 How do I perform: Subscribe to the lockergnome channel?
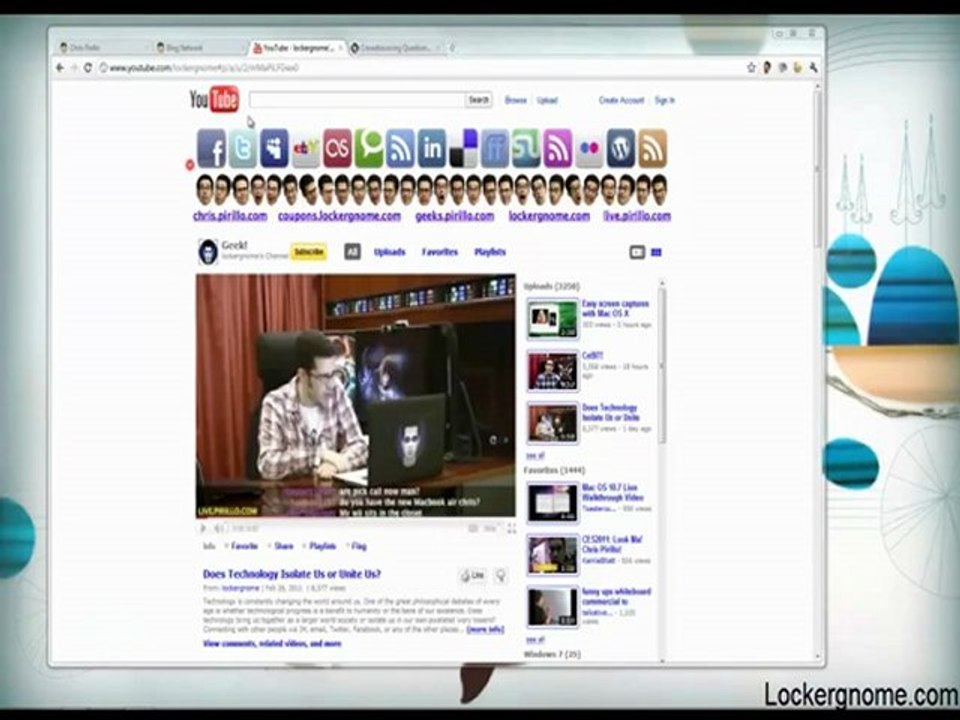pos(309,252)
